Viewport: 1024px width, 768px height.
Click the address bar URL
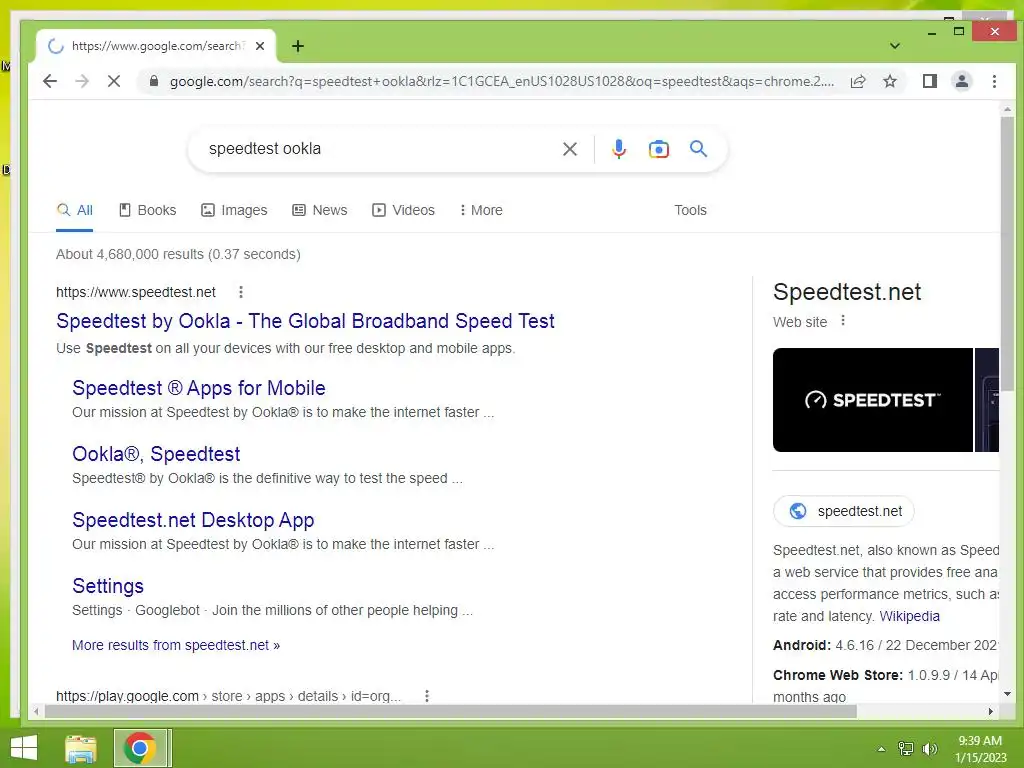coord(502,81)
